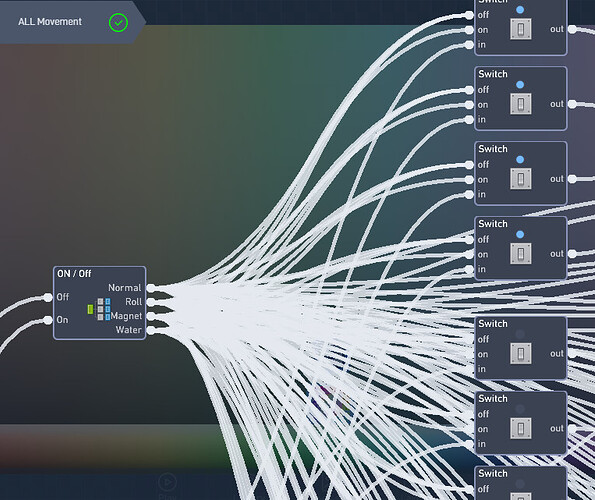Viewport: 595px width, 500px height.
Task: Select the ON / Off node title
Action: (74, 274)
